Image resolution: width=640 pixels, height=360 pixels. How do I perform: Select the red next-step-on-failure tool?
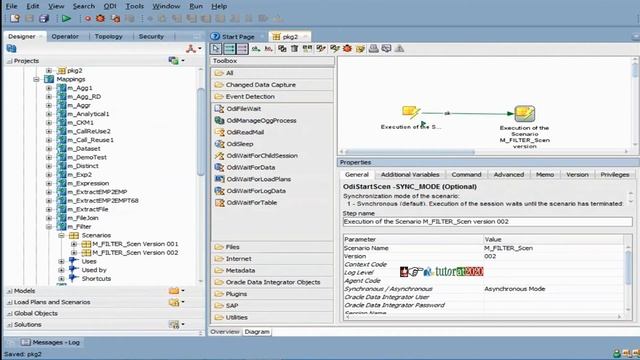coord(242,49)
